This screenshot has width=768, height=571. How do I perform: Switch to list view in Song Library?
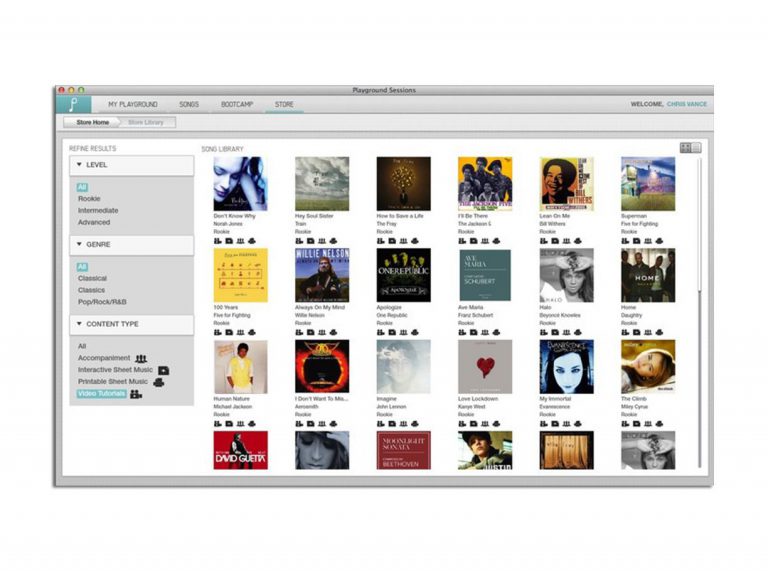(x=696, y=147)
